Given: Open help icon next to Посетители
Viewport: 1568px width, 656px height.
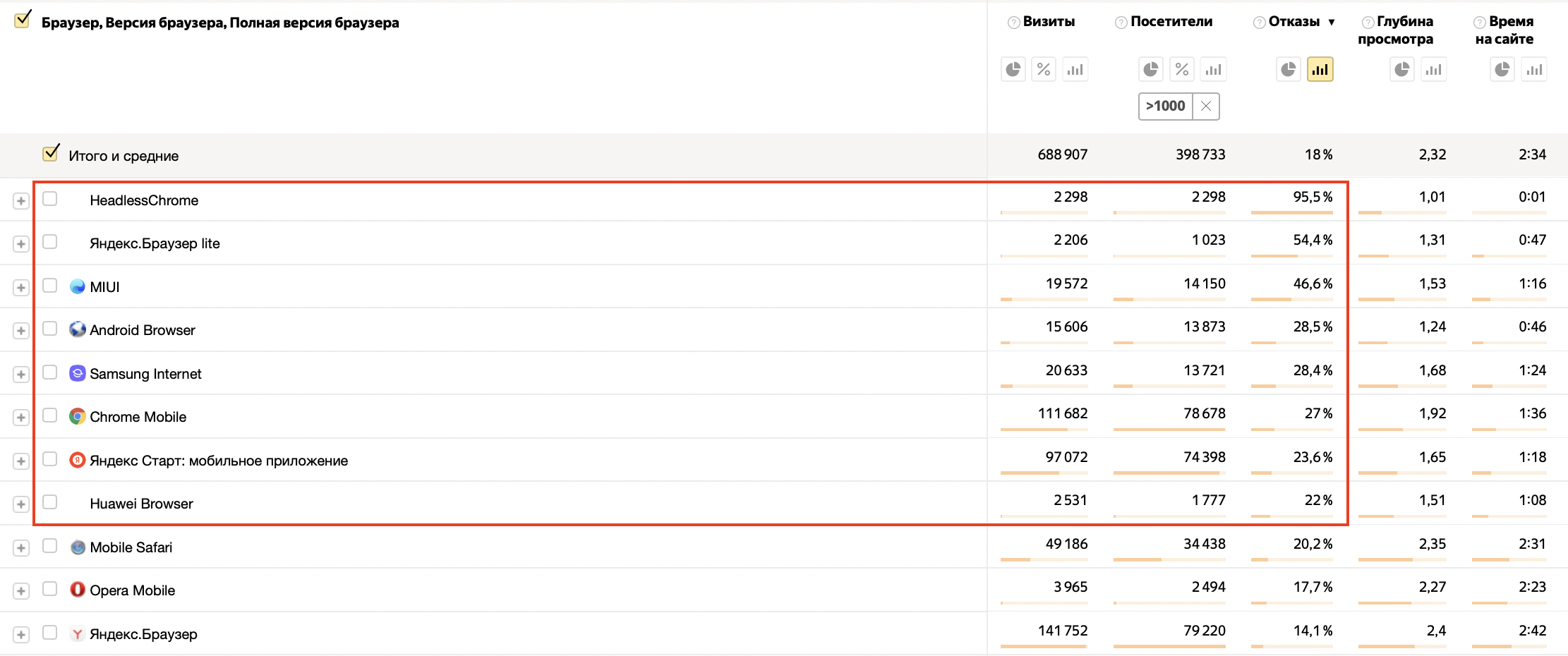Looking at the screenshot, I should (x=1121, y=23).
